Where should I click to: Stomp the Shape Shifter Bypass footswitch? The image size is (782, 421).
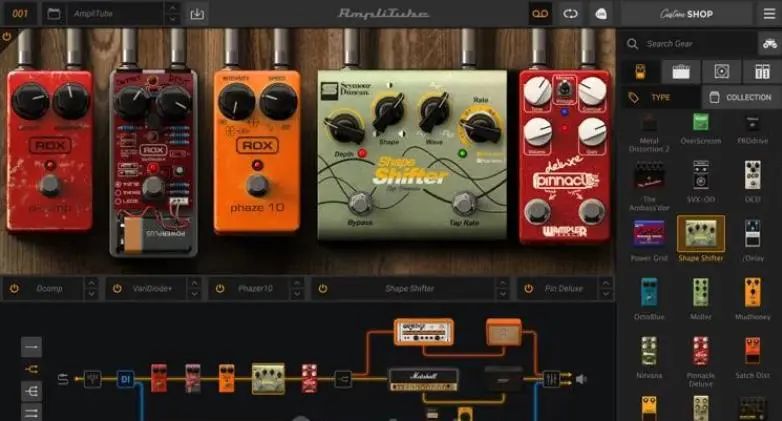tap(360, 204)
